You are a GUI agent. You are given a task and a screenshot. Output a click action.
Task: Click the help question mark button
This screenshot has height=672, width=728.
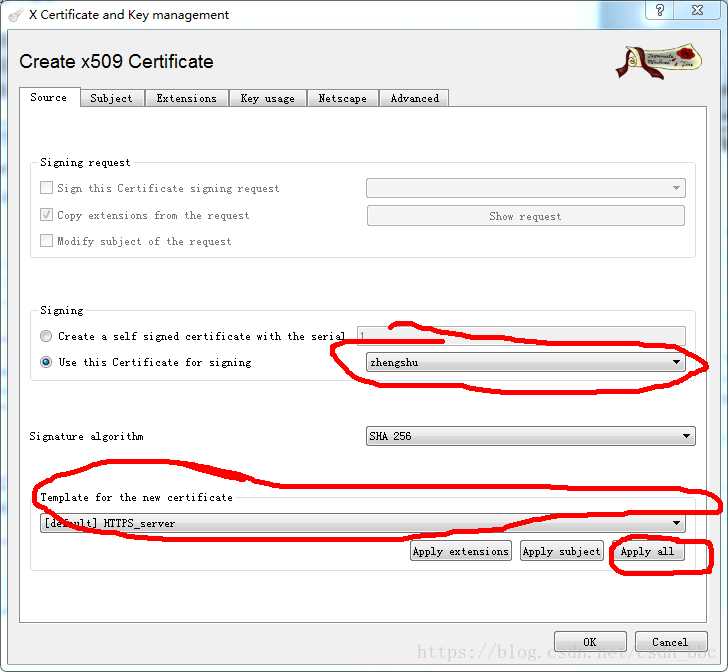click(x=660, y=10)
